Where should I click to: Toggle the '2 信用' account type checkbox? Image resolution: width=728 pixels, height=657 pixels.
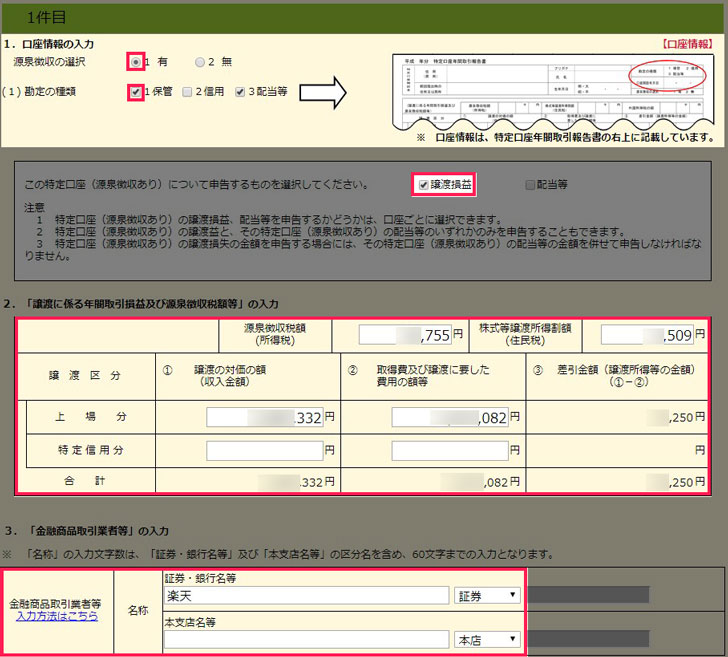[185, 92]
